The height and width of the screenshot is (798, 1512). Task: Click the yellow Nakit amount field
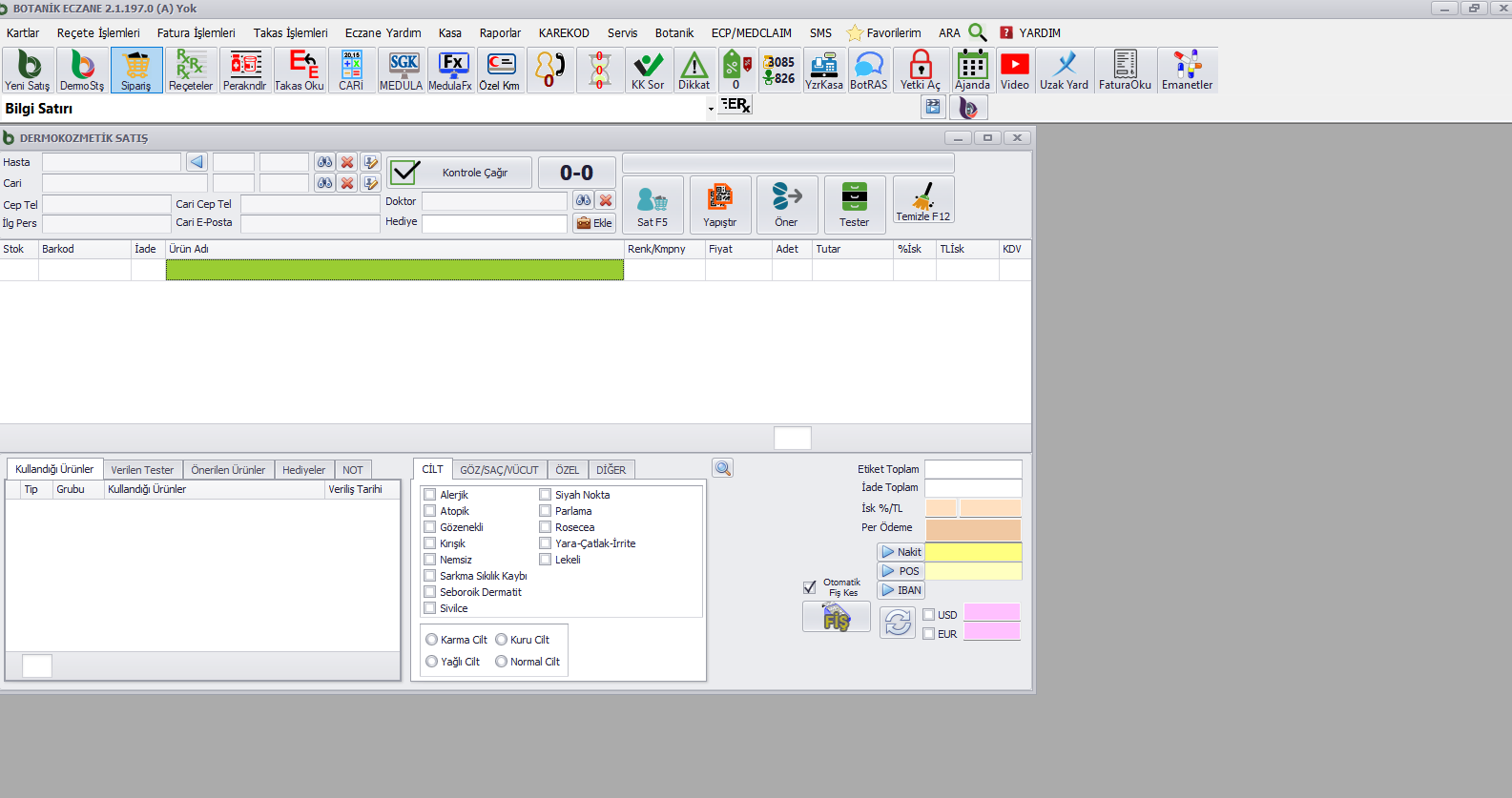click(973, 552)
